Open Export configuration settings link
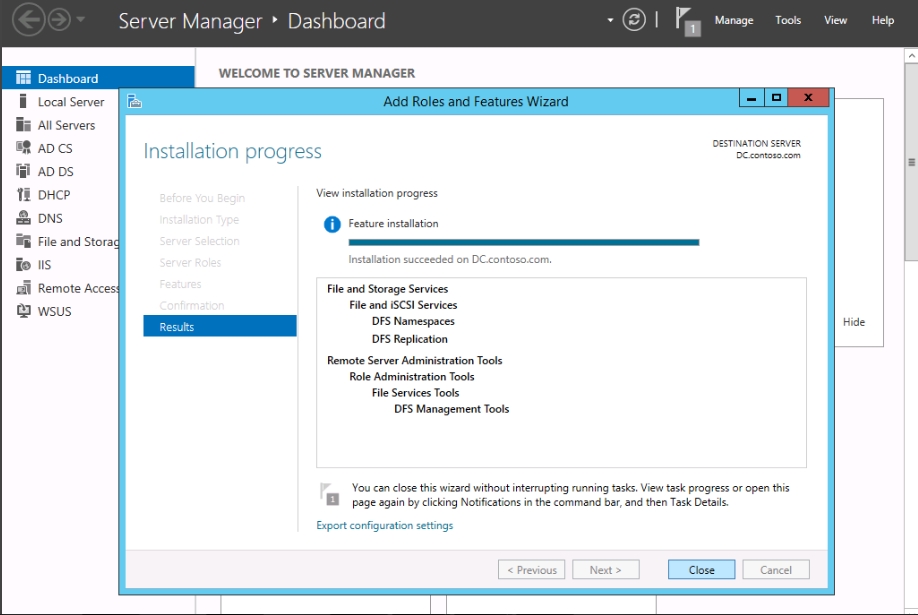This screenshot has width=918, height=615. (x=384, y=526)
